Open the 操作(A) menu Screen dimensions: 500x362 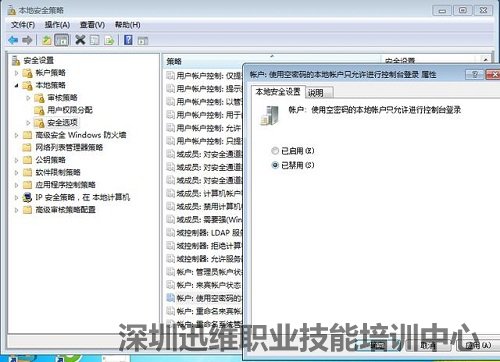pos(57,25)
